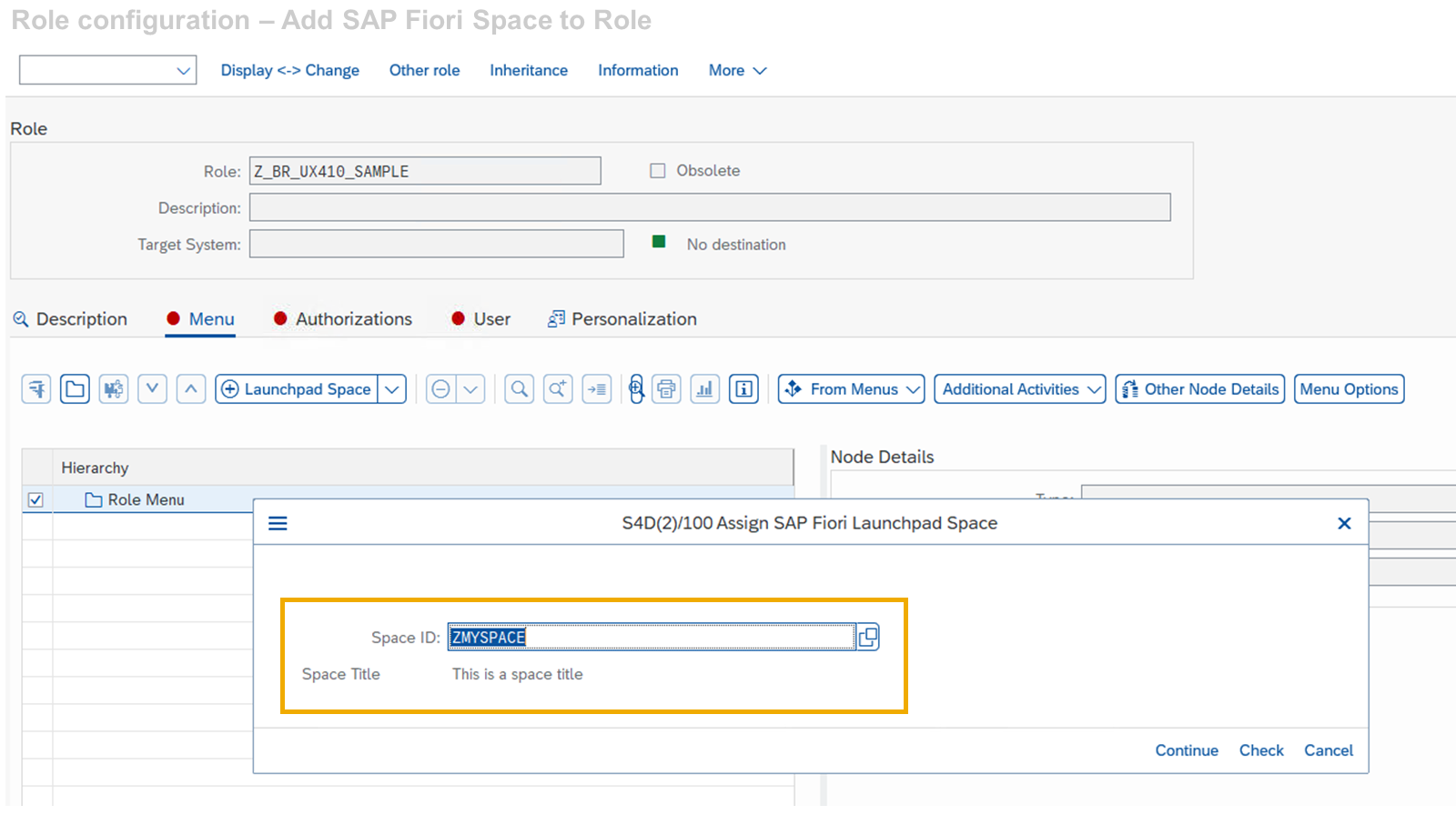The width and height of the screenshot is (1456, 815).
Task: Open the Space ID value help icon
Action: (x=868, y=637)
